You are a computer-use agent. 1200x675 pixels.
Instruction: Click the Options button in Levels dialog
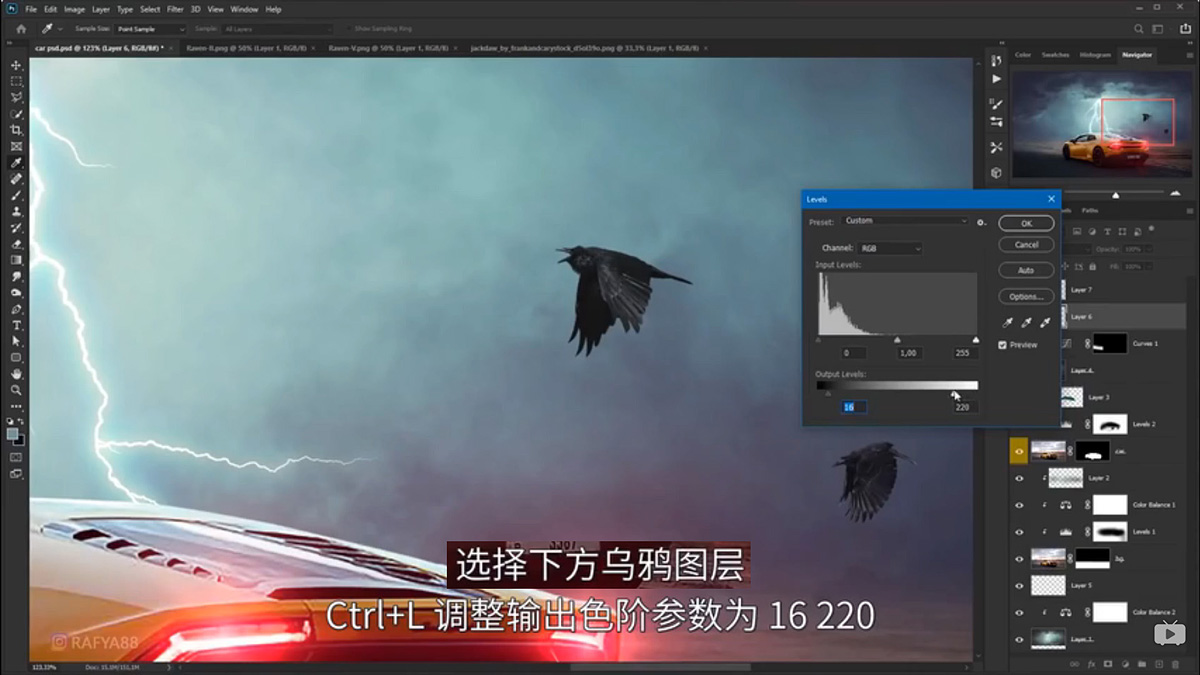pyautogui.click(x=1026, y=296)
